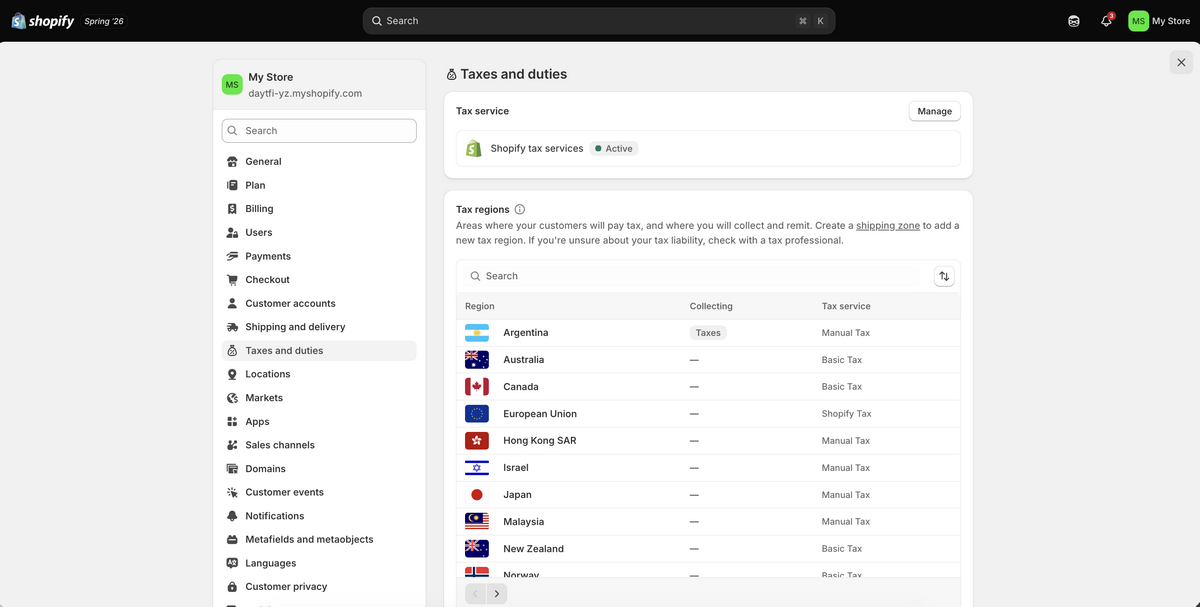This screenshot has width=1200, height=607.
Task: Click the Locations pin icon
Action: pyautogui.click(x=232, y=374)
